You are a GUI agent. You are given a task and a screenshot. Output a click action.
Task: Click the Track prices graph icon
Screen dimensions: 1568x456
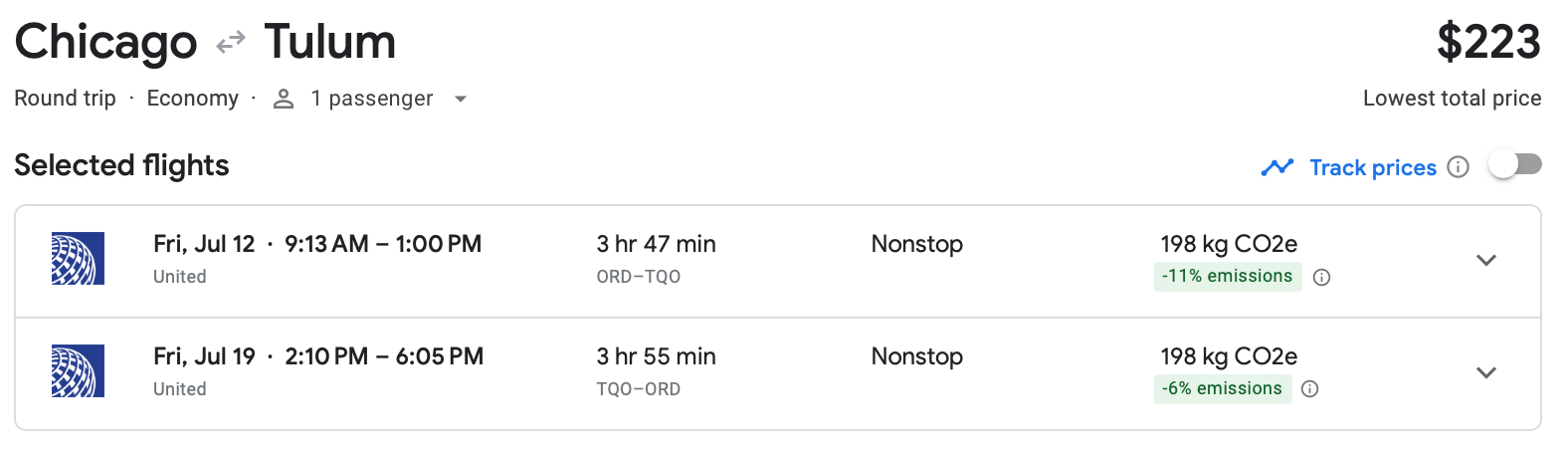tap(1276, 167)
